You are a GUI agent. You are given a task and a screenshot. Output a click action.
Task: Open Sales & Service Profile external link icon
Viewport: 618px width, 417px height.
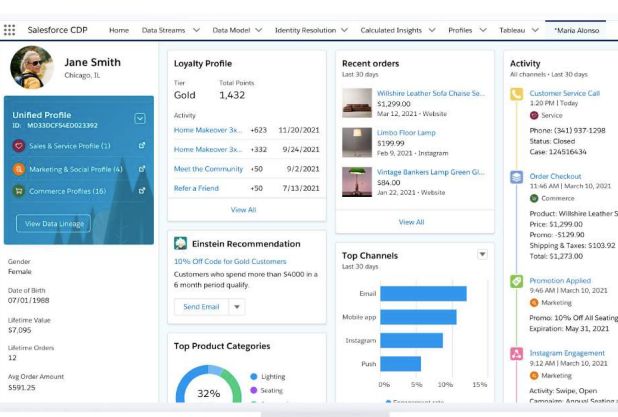pos(142,145)
